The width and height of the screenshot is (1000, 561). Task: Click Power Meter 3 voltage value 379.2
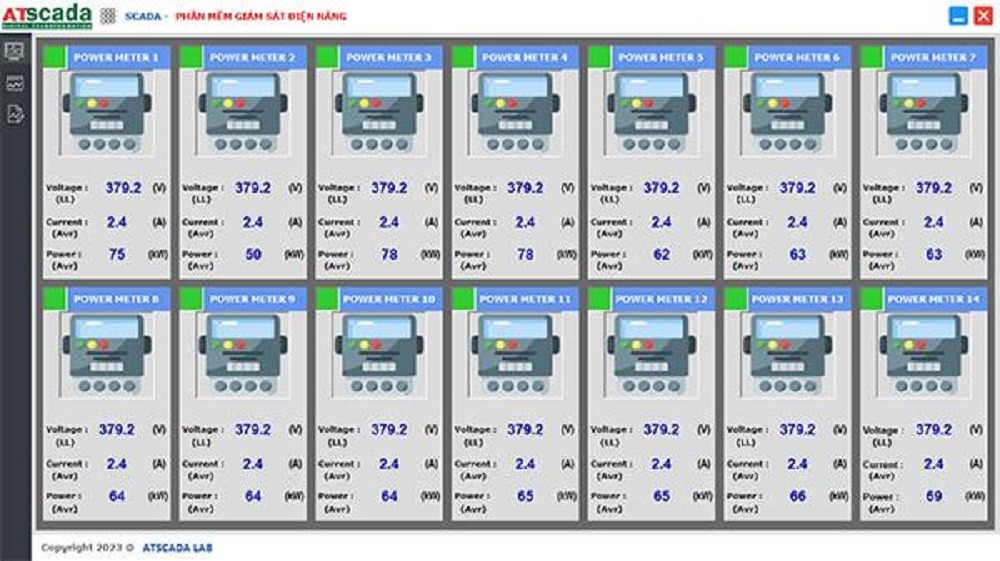tap(389, 187)
